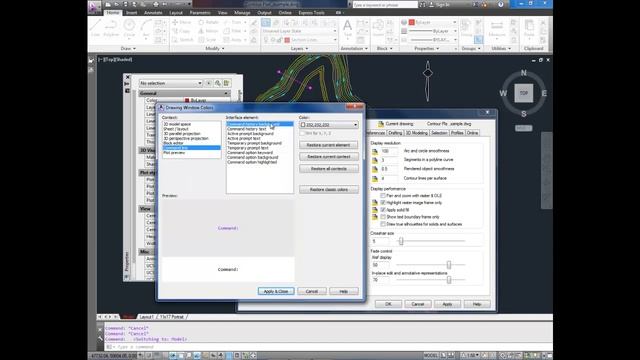The width and height of the screenshot is (640, 360).
Task: Click Restore classic colors button
Action: (x=329, y=190)
